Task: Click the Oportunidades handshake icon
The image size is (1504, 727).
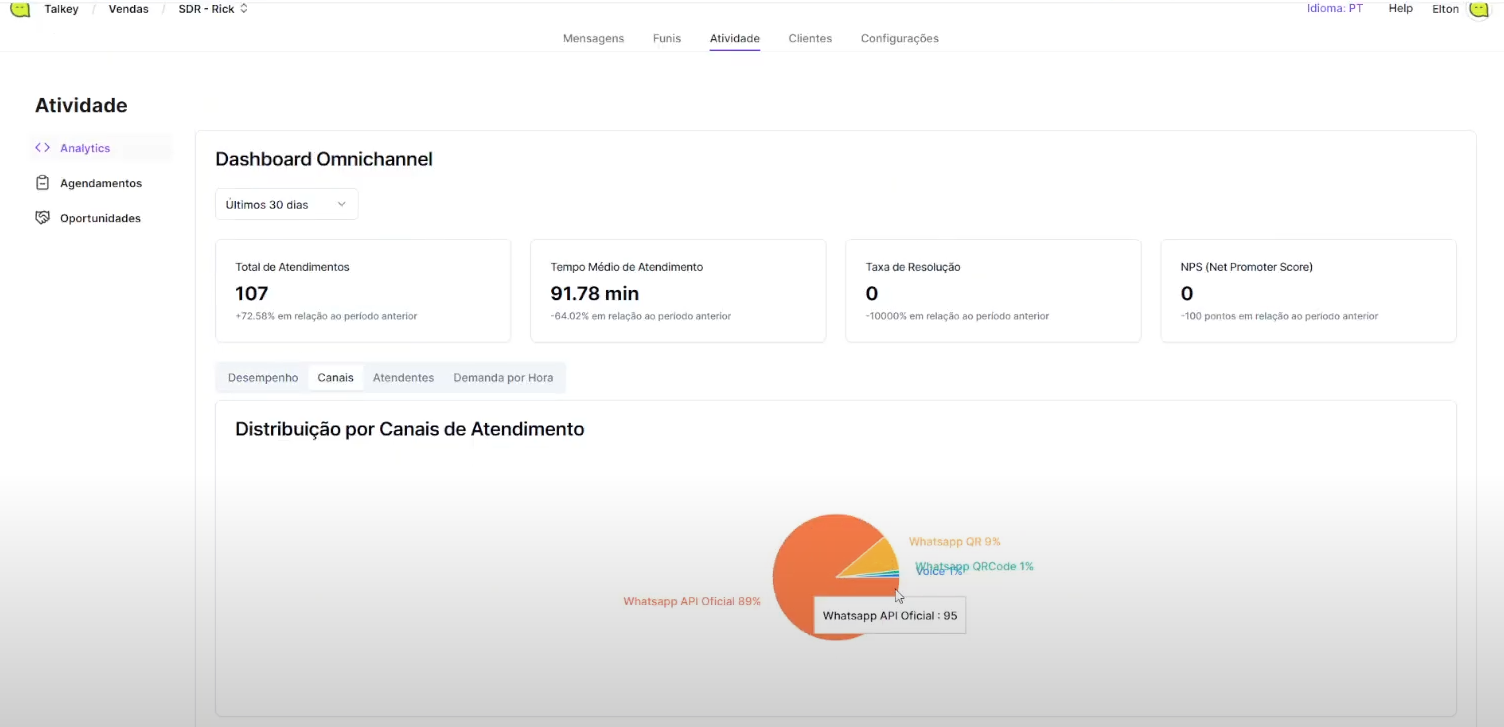Action: tap(42, 218)
